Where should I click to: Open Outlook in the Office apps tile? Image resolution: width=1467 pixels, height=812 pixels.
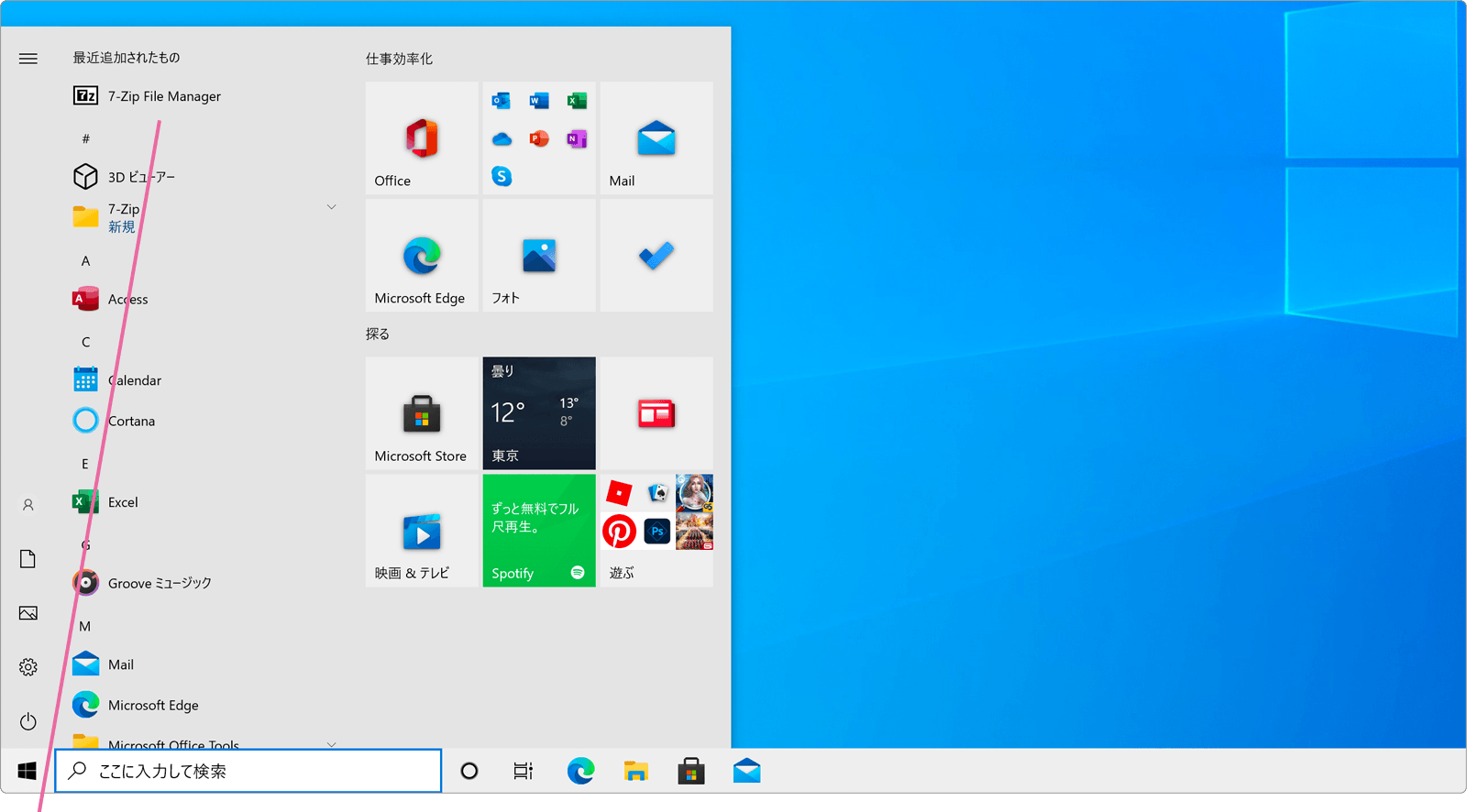(502, 101)
